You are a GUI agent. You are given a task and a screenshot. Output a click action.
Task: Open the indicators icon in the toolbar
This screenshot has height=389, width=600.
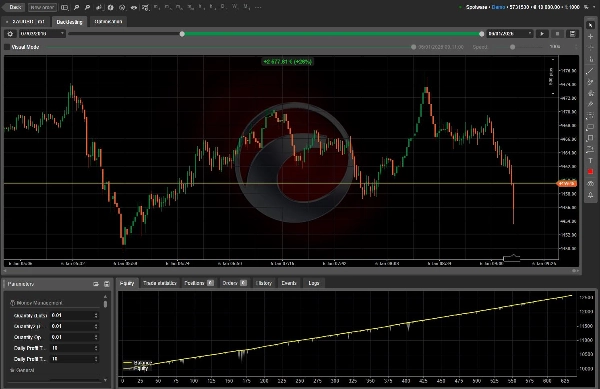click(x=145, y=7)
